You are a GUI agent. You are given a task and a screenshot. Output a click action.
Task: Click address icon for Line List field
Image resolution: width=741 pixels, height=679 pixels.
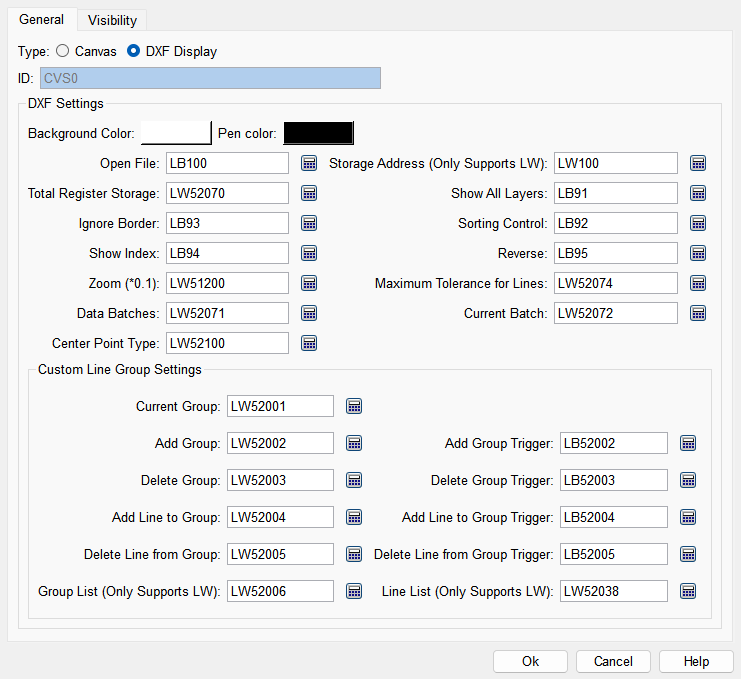[688, 591]
